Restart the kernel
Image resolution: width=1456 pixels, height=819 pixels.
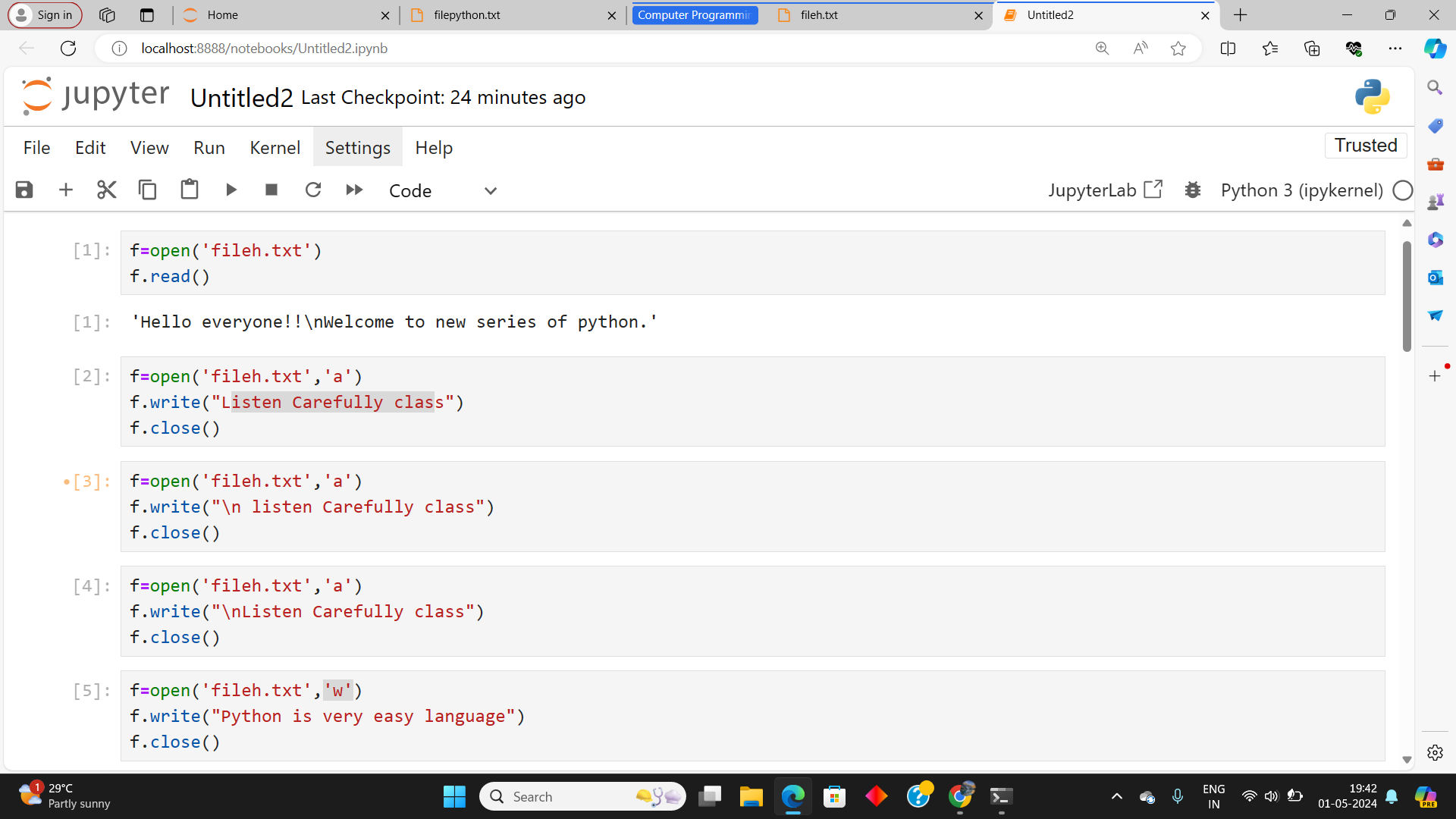click(x=313, y=190)
